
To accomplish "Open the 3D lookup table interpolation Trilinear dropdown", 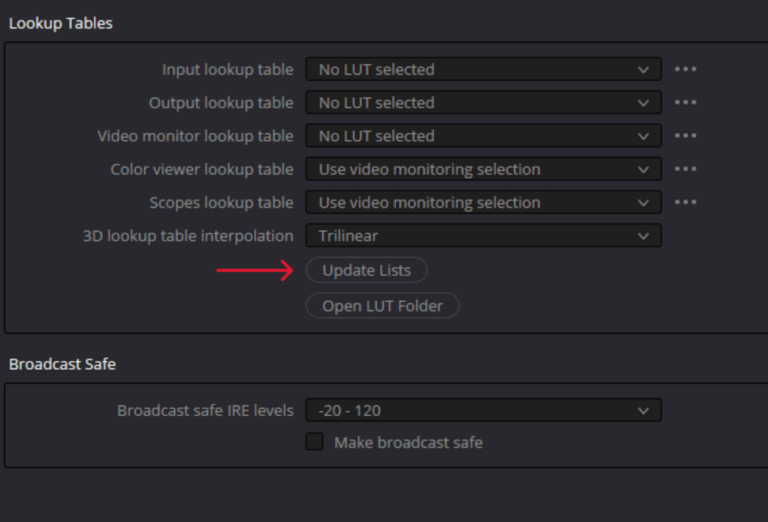I will coord(483,236).
